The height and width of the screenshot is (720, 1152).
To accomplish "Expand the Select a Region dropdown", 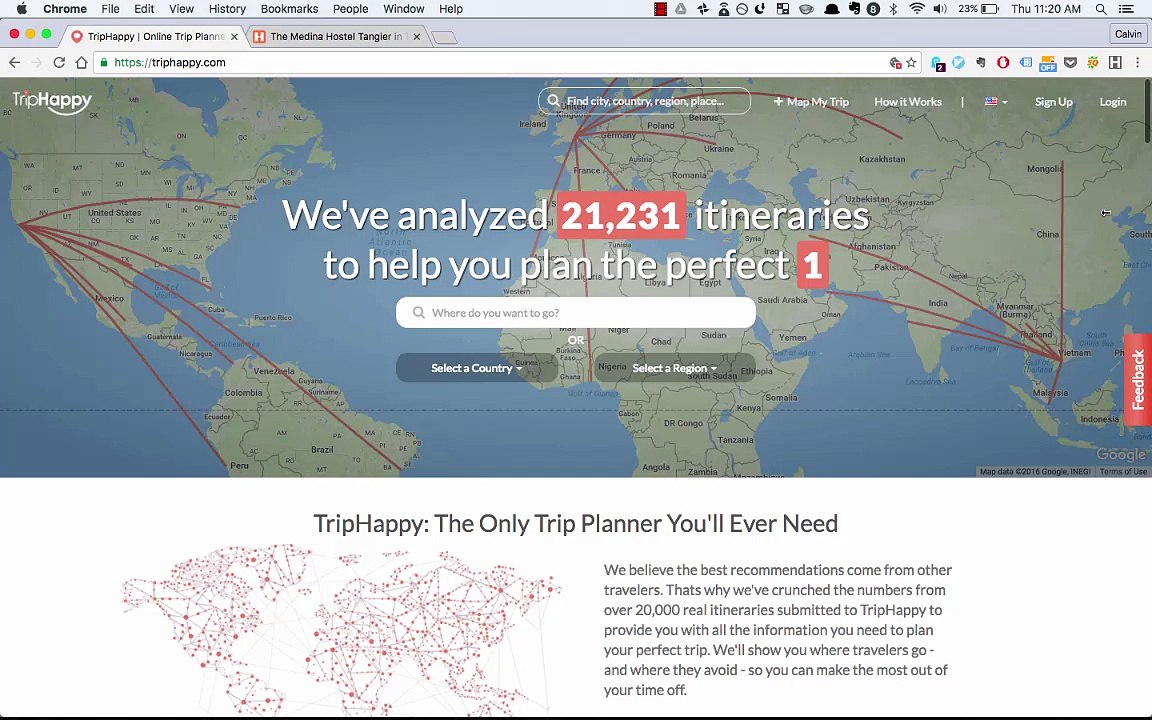I will point(674,368).
